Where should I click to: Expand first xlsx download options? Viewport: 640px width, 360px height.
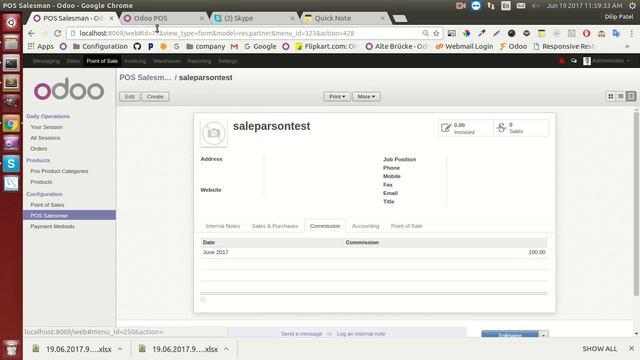point(120,349)
